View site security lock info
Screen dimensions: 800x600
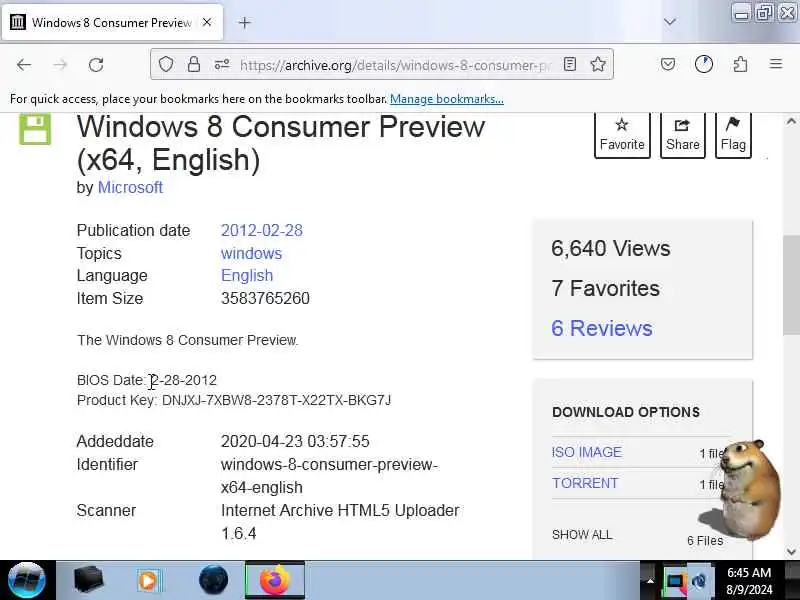click(x=193, y=64)
